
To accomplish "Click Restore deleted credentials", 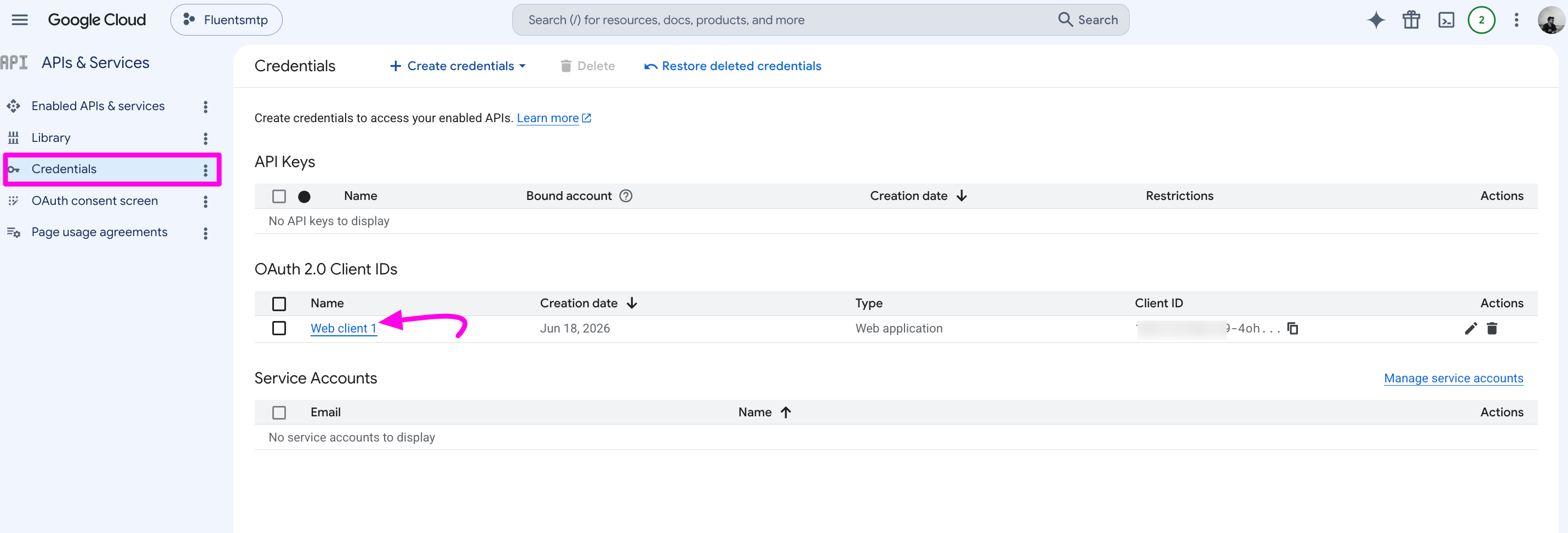I will point(733,66).
